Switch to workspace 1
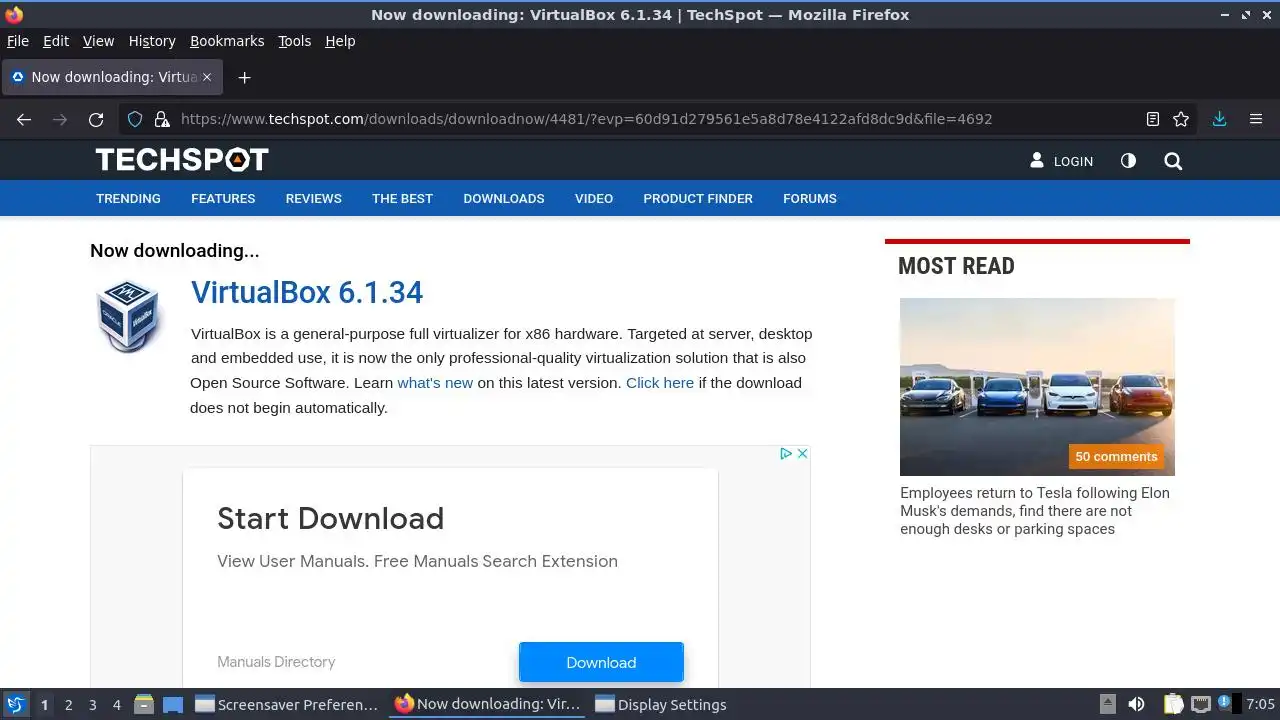Screen dimensions: 1280x720 (x=44, y=704)
